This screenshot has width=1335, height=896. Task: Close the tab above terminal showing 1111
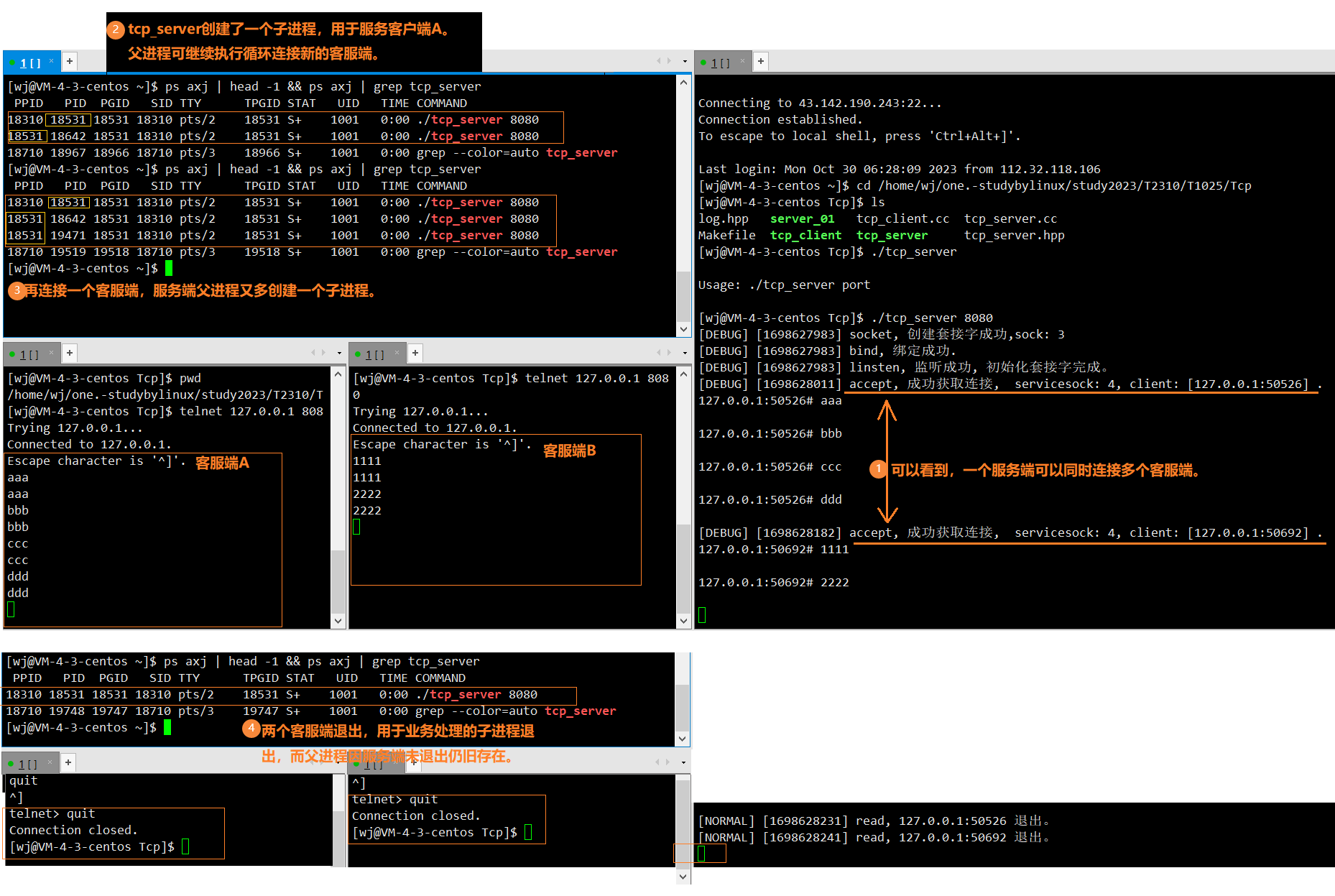coord(397,353)
